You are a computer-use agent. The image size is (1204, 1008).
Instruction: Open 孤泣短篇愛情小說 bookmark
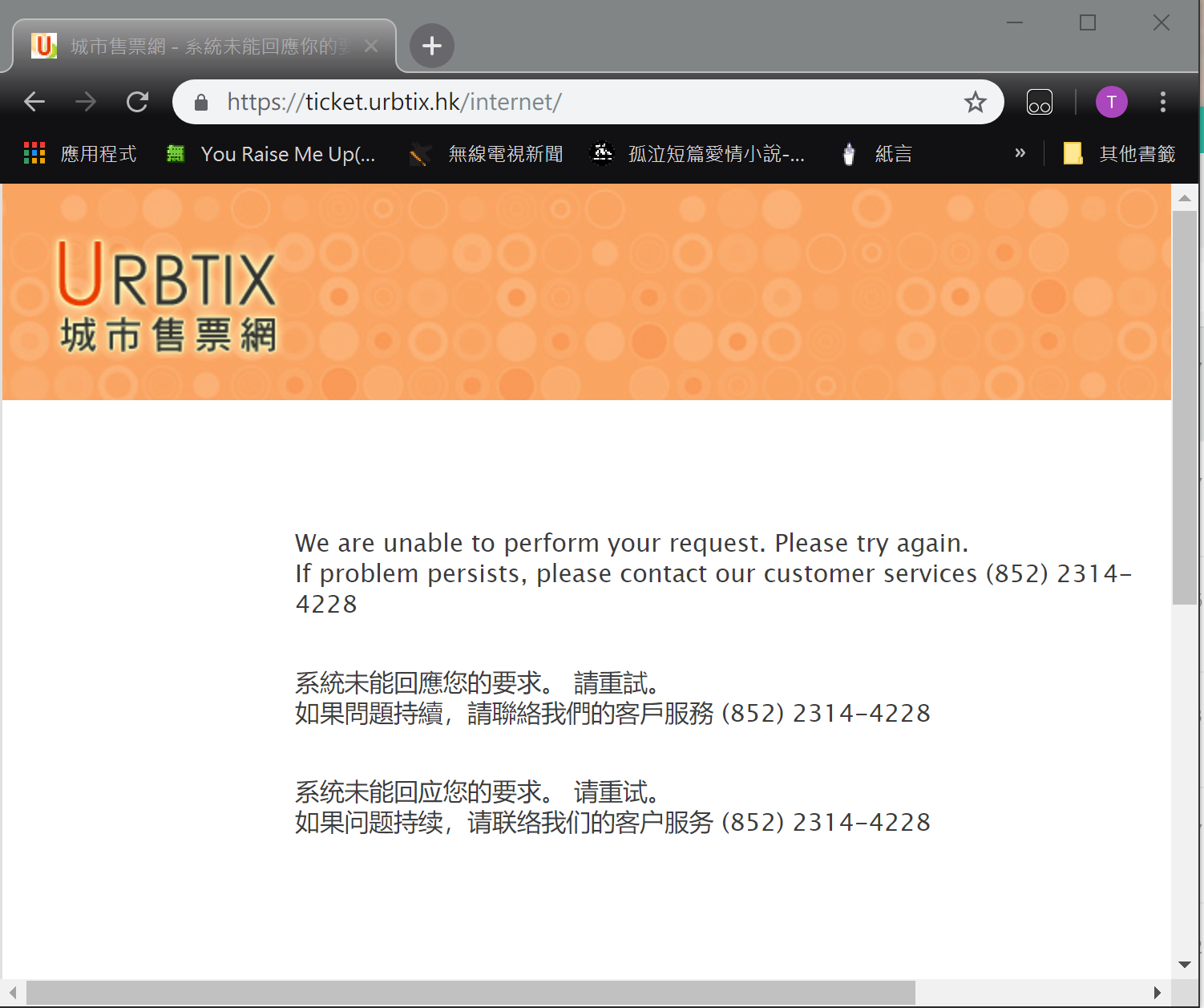pos(697,153)
